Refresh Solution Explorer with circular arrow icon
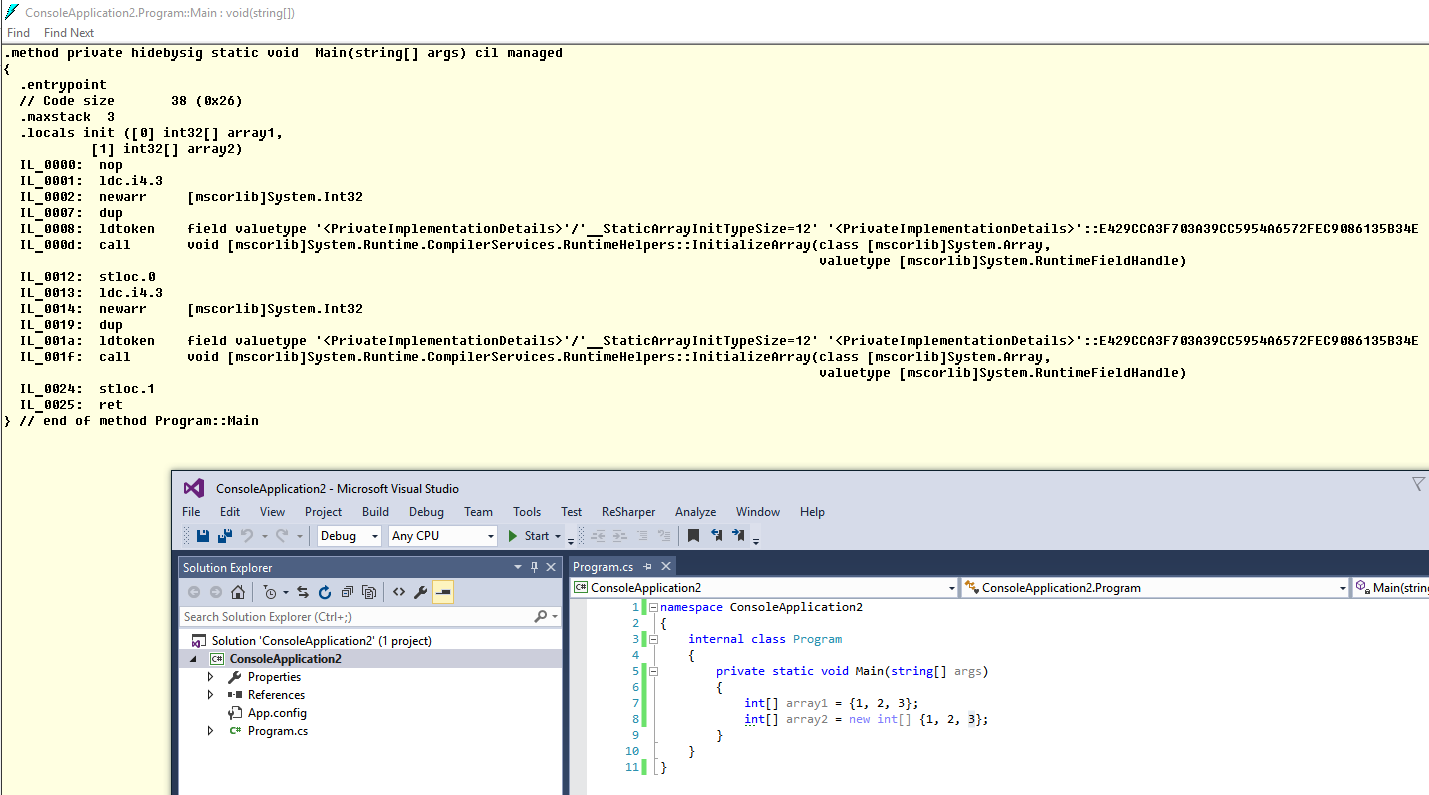Screen dimensions: 1429x795 (325, 592)
